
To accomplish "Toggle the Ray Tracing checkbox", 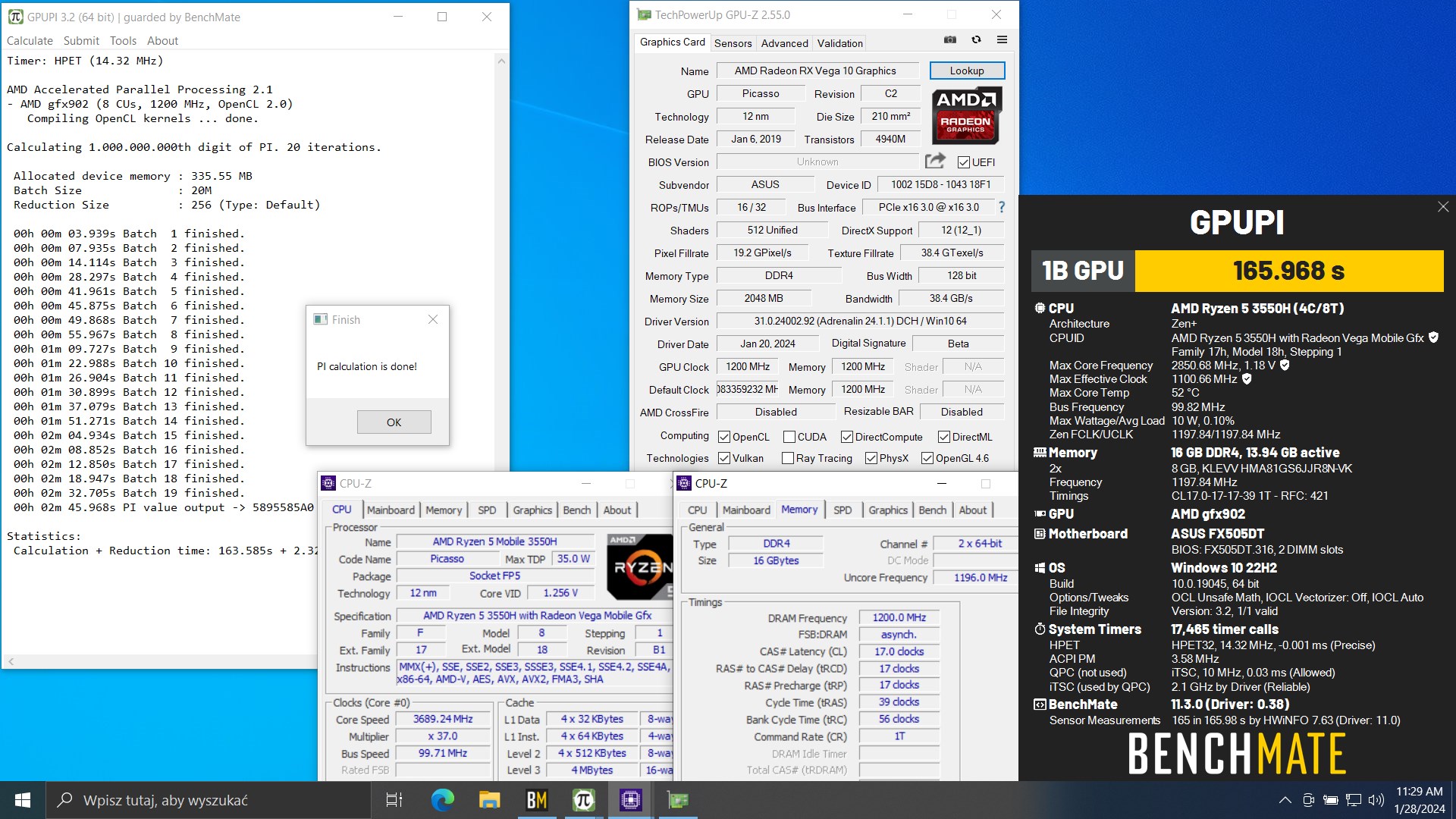I will [788, 458].
